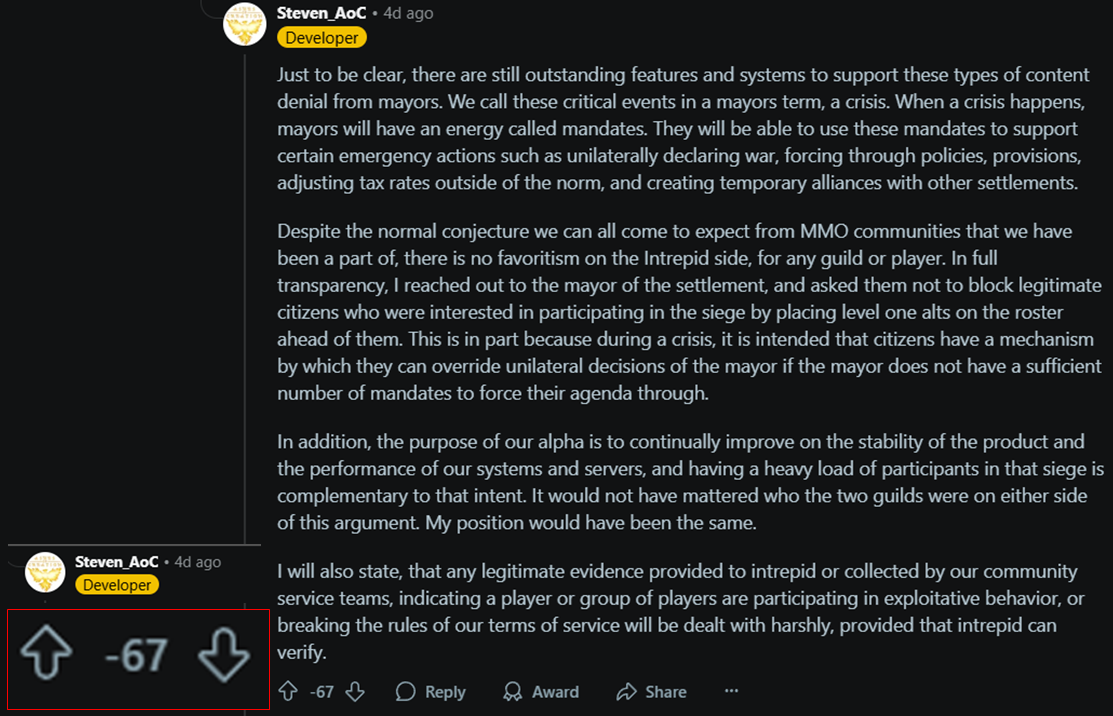Visit Steven_AoC profile from lower-left username
1113x716 pixels.
pos(116,562)
